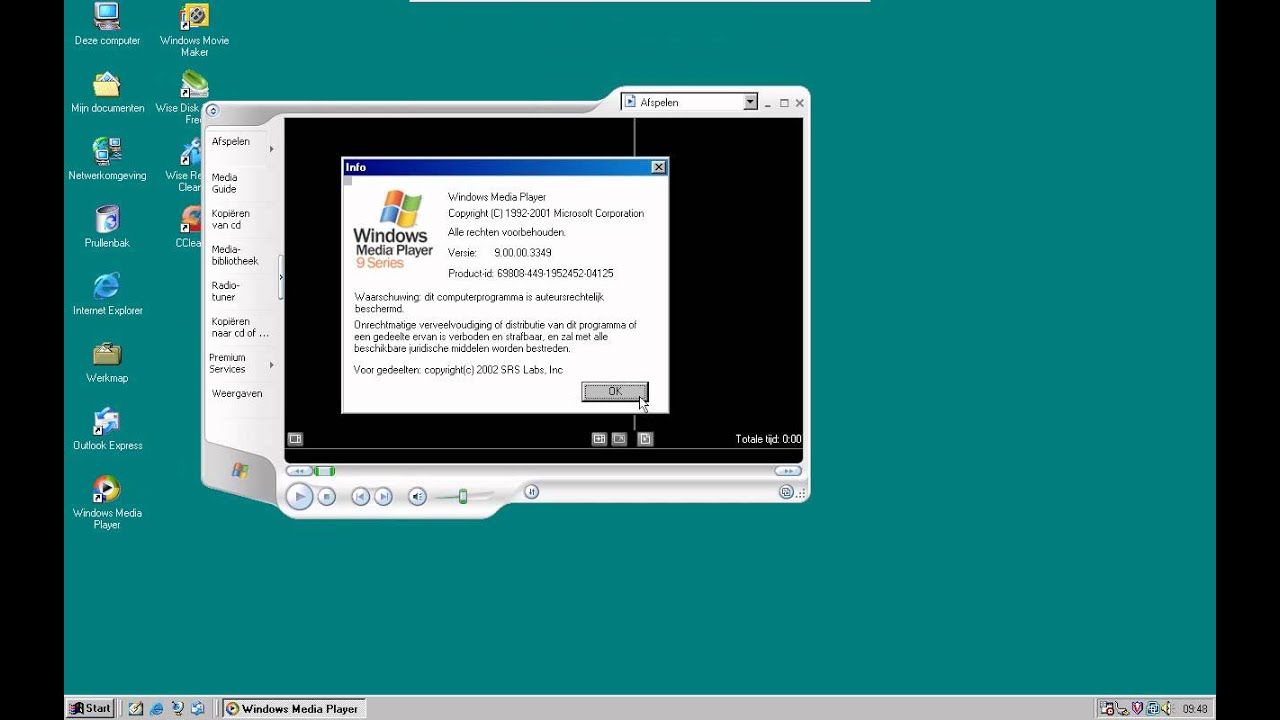1280x720 pixels.
Task: Click the Windows Media Player 9 Series logo
Action: click(393, 230)
